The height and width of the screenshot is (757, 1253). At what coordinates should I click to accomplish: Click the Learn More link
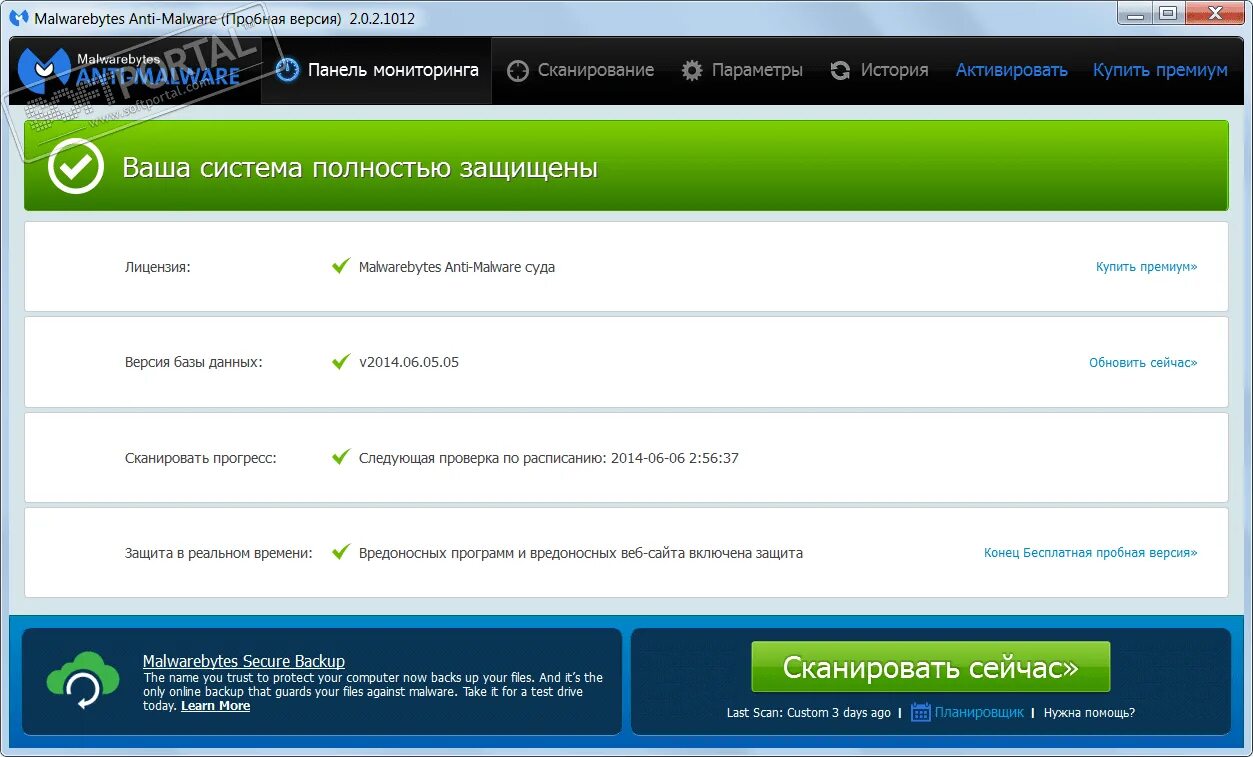pyautogui.click(x=215, y=706)
